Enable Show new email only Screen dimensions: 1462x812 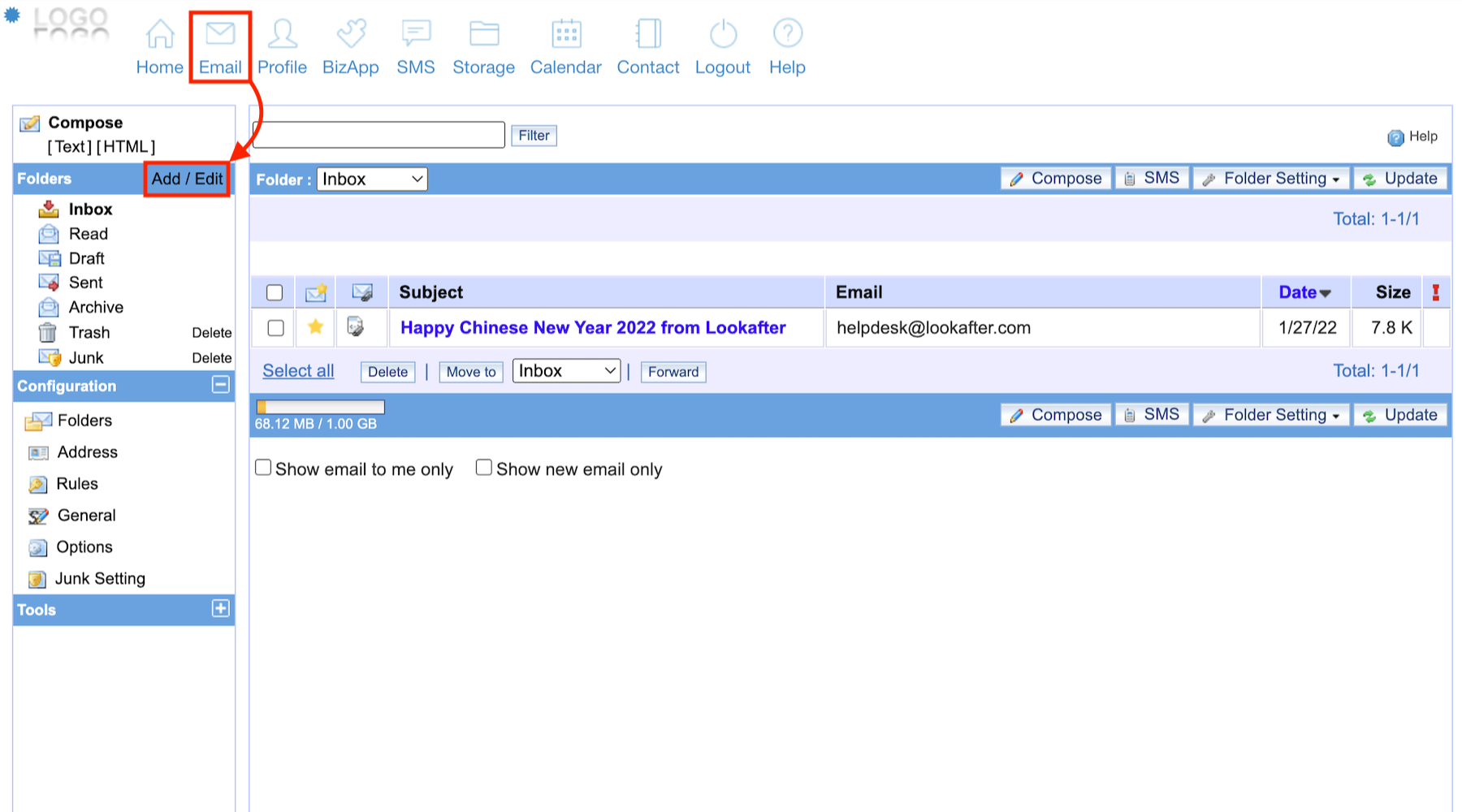(x=484, y=468)
